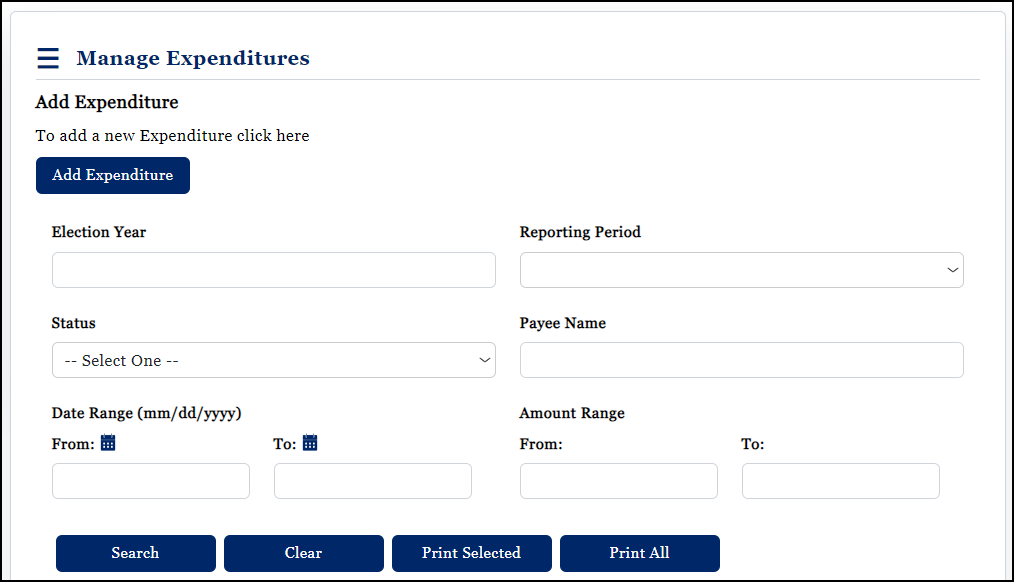Select the Date Range To input box

point(372,481)
